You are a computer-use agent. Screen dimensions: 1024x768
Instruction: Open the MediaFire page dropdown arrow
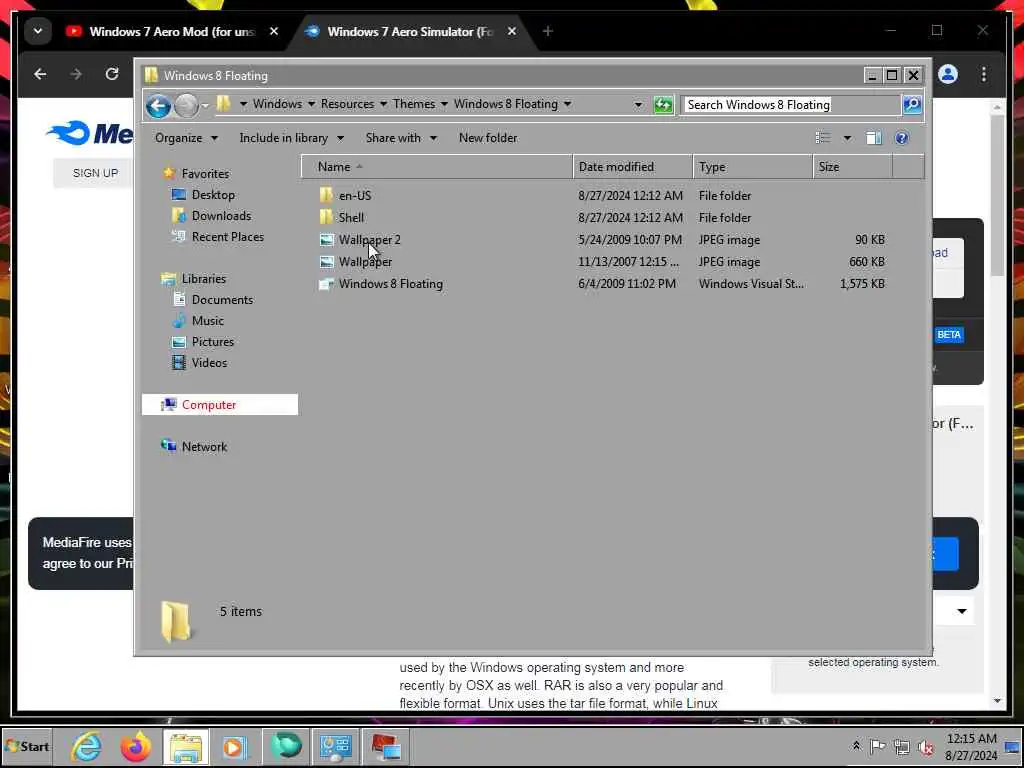[x=961, y=611]
